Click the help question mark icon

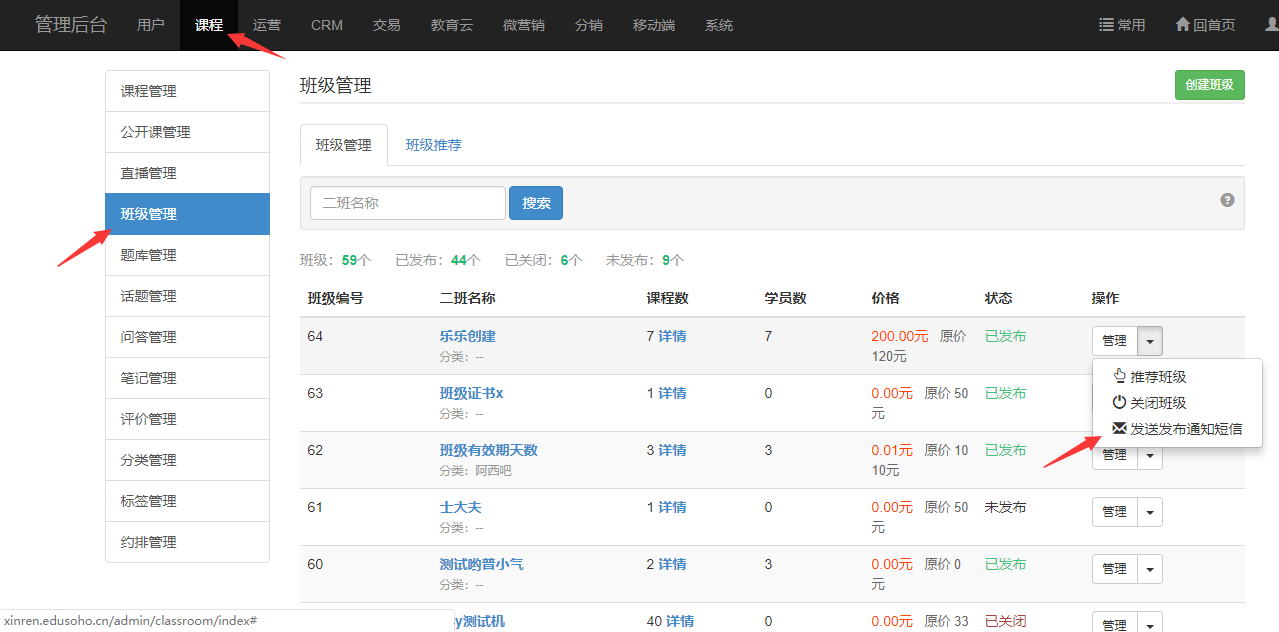coord(1227,200)
